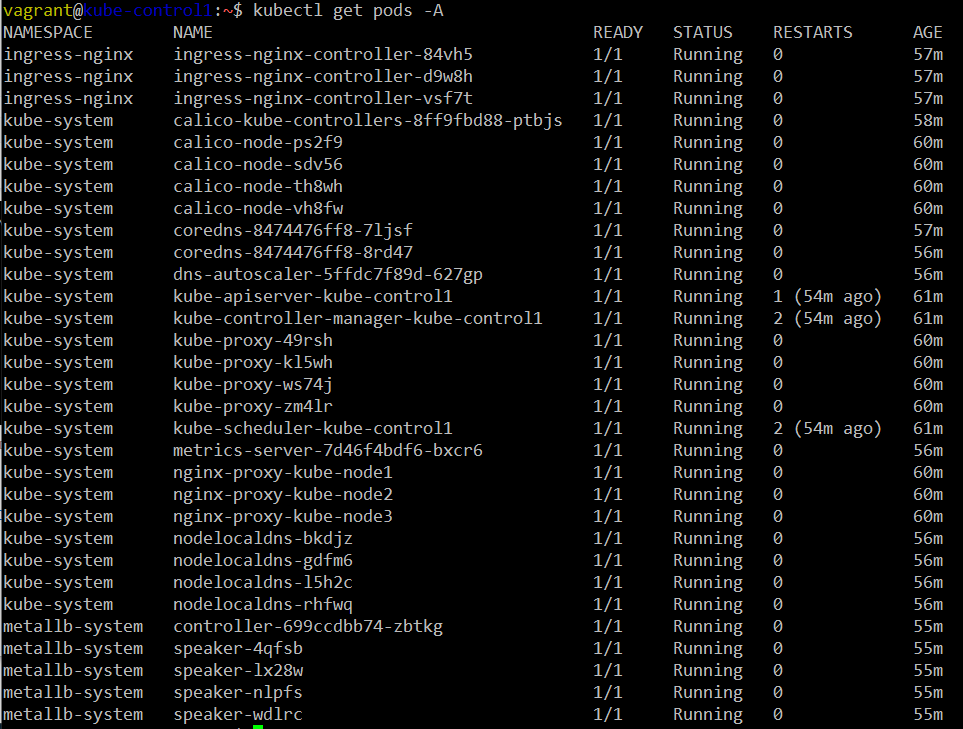
Task: Click the kube-proxy-ws74j pod name
Action: (253, 385)
